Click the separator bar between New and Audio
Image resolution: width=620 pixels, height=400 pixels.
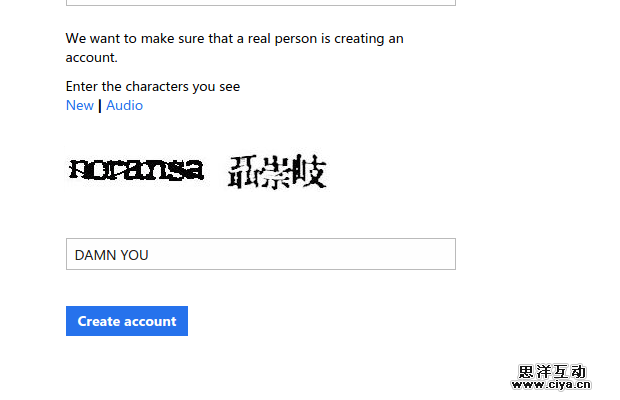coord(100,106)
